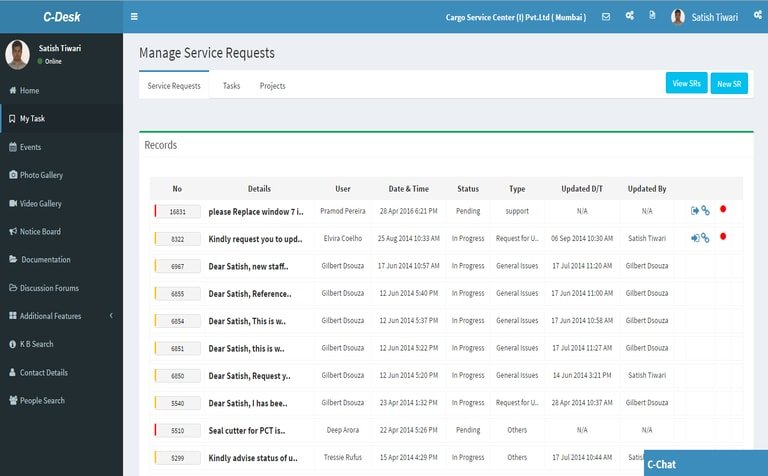Open 'Kindly advise status of u..' request
Viewport: 768px width, 476px height.
click(253, 458)
